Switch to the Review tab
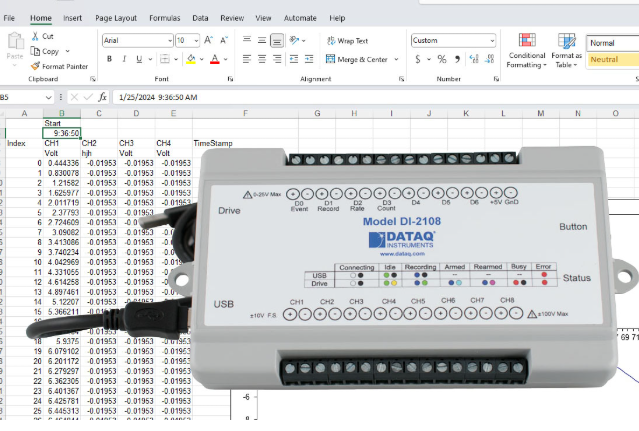639x431 pixels. [x=232, y=18]
